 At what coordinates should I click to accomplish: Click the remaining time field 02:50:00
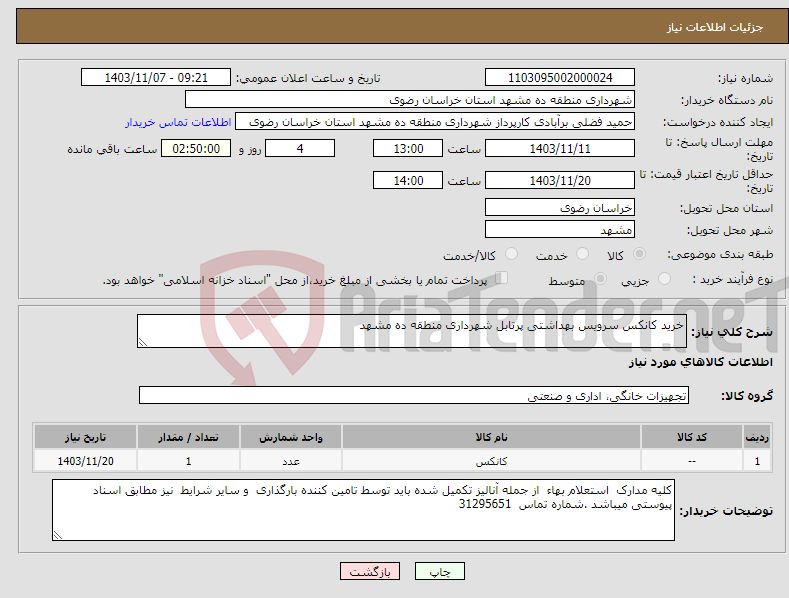click(196, 148)
